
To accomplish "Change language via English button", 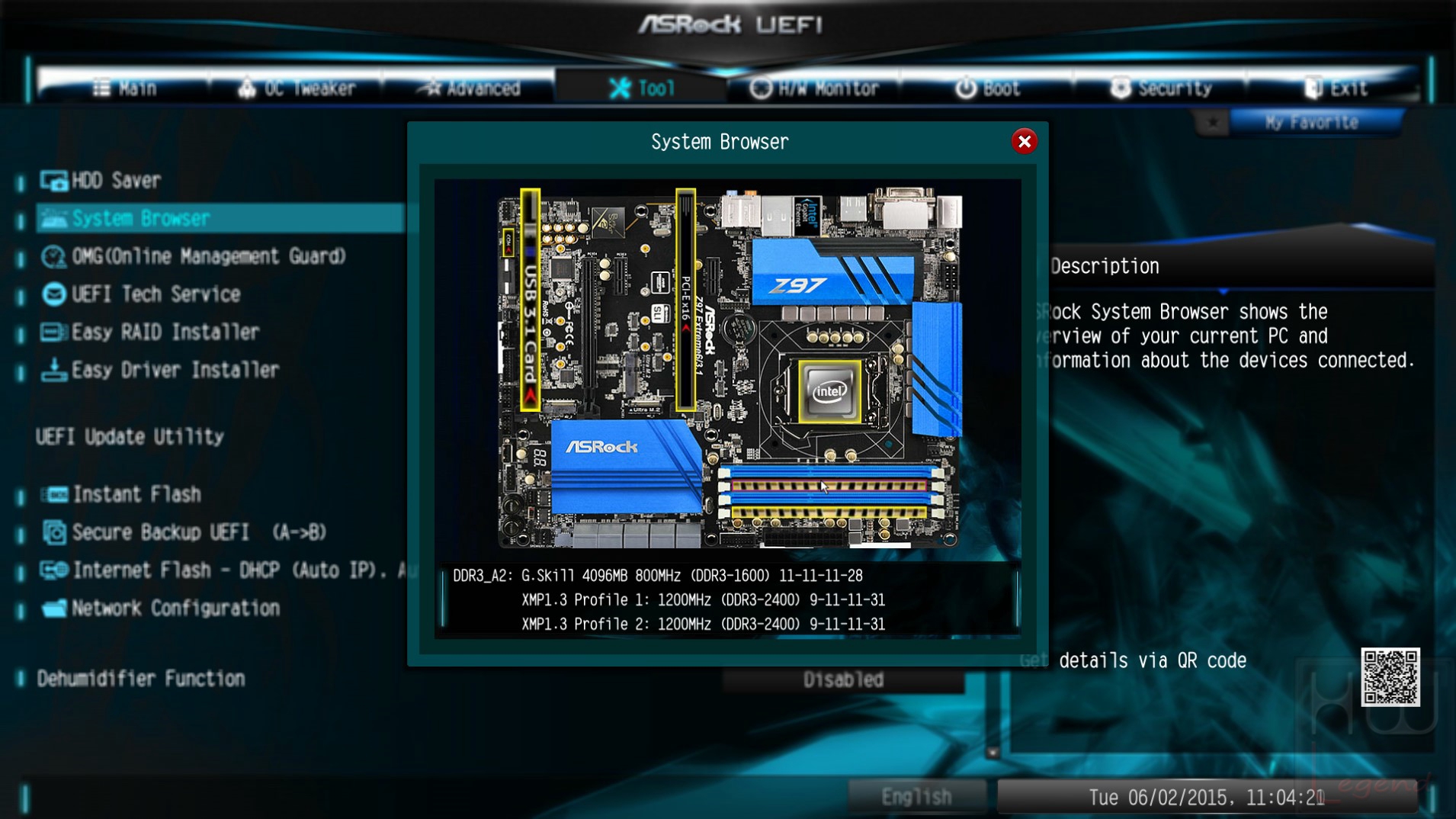I will pos(916,797).
